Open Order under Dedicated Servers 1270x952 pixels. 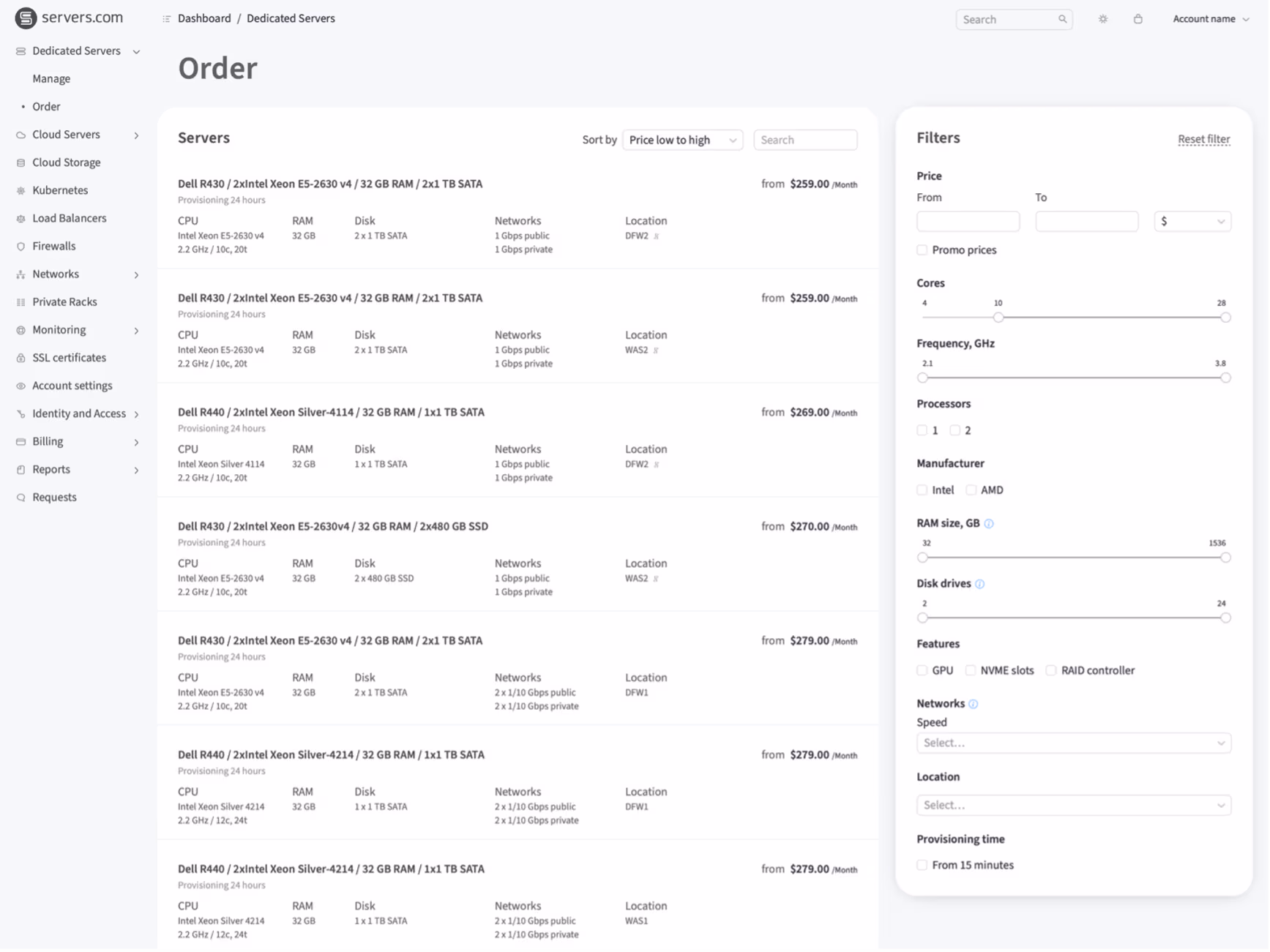(x=46, y=107)
